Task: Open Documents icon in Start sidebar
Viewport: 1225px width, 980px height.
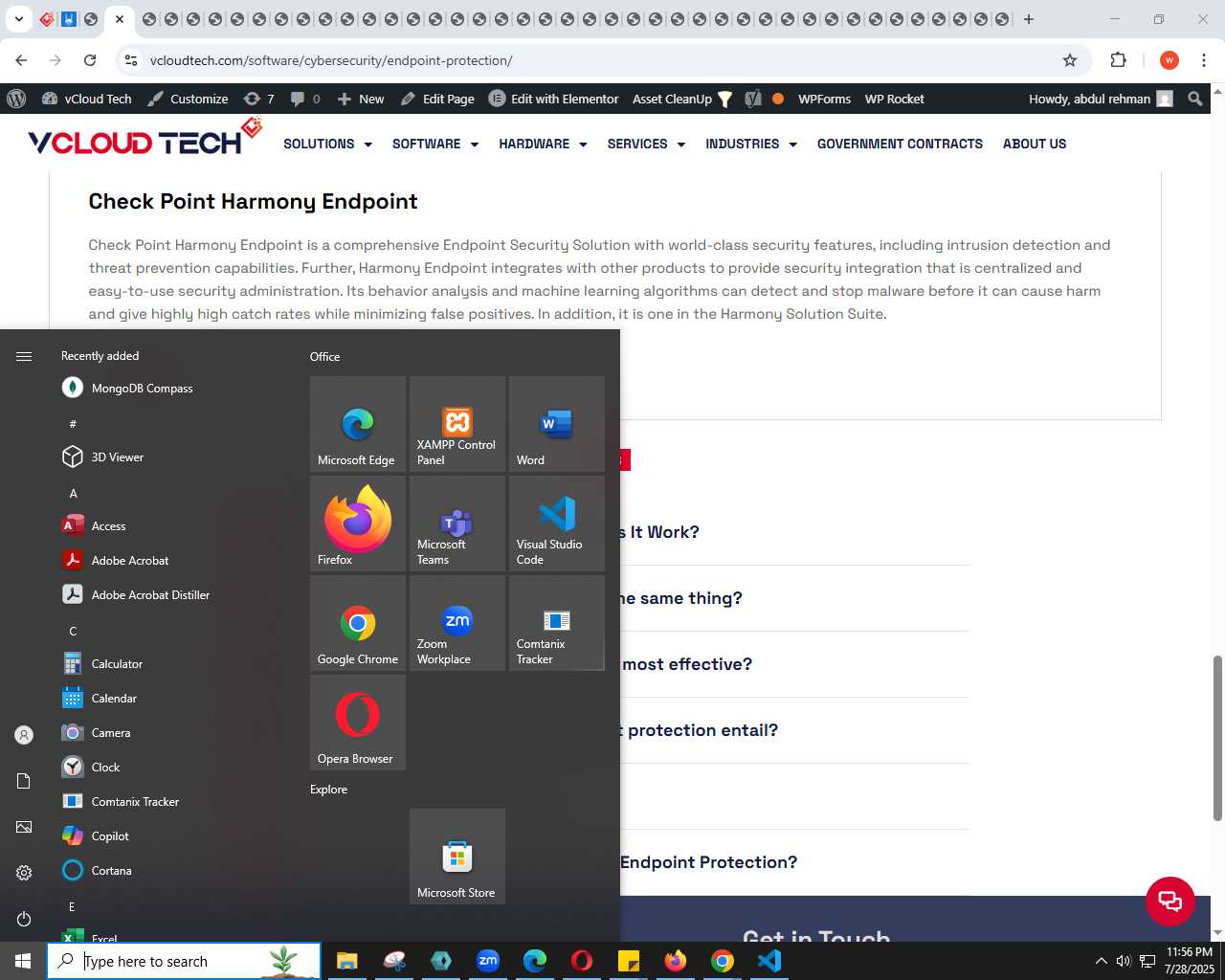Action: point(24,781)
